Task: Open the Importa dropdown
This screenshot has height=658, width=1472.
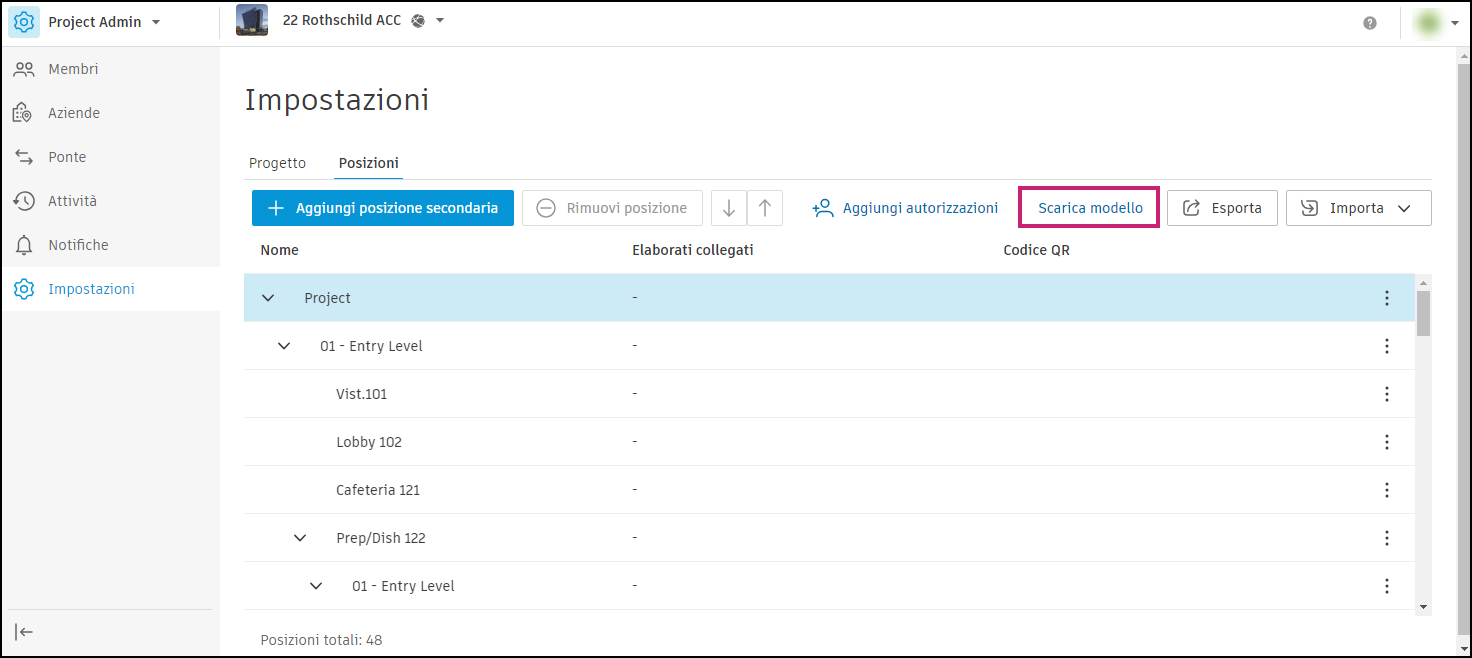Action: coord(1358,208)
